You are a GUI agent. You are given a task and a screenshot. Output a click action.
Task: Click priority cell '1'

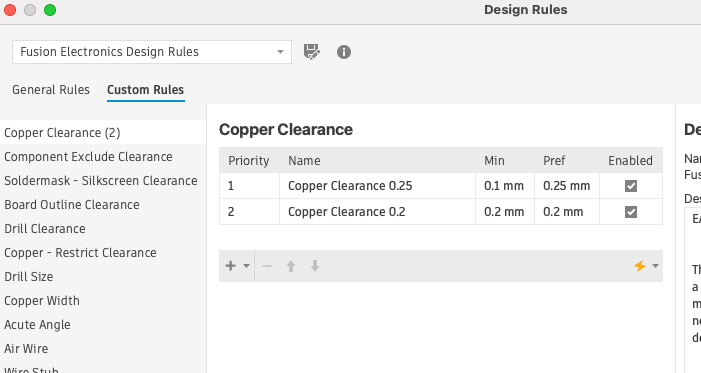[x=249, y=186]
